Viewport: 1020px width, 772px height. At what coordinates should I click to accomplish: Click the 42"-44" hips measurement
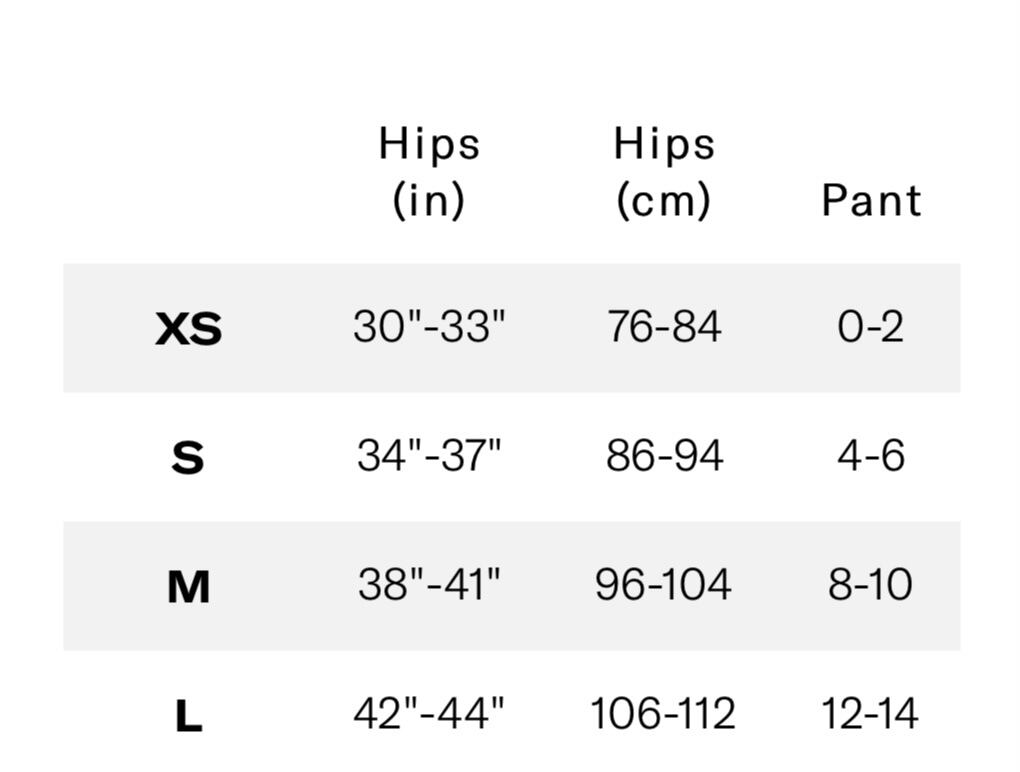coord(429,713)
